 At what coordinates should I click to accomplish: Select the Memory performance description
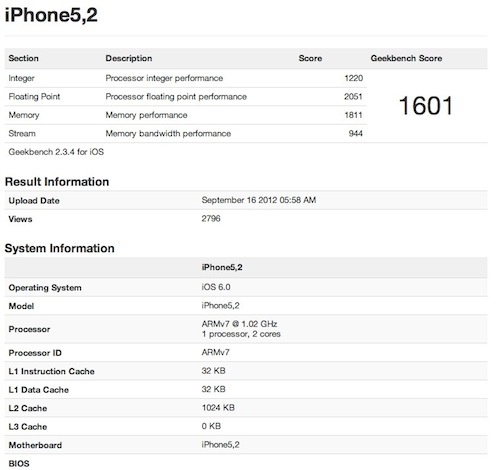(x=146, y=115)
